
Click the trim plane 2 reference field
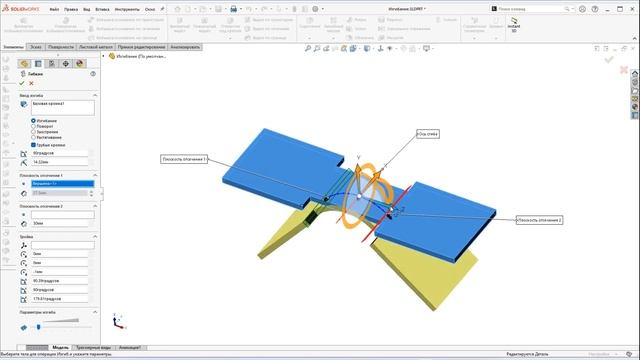pyautogui.click(x=63, y=215)
